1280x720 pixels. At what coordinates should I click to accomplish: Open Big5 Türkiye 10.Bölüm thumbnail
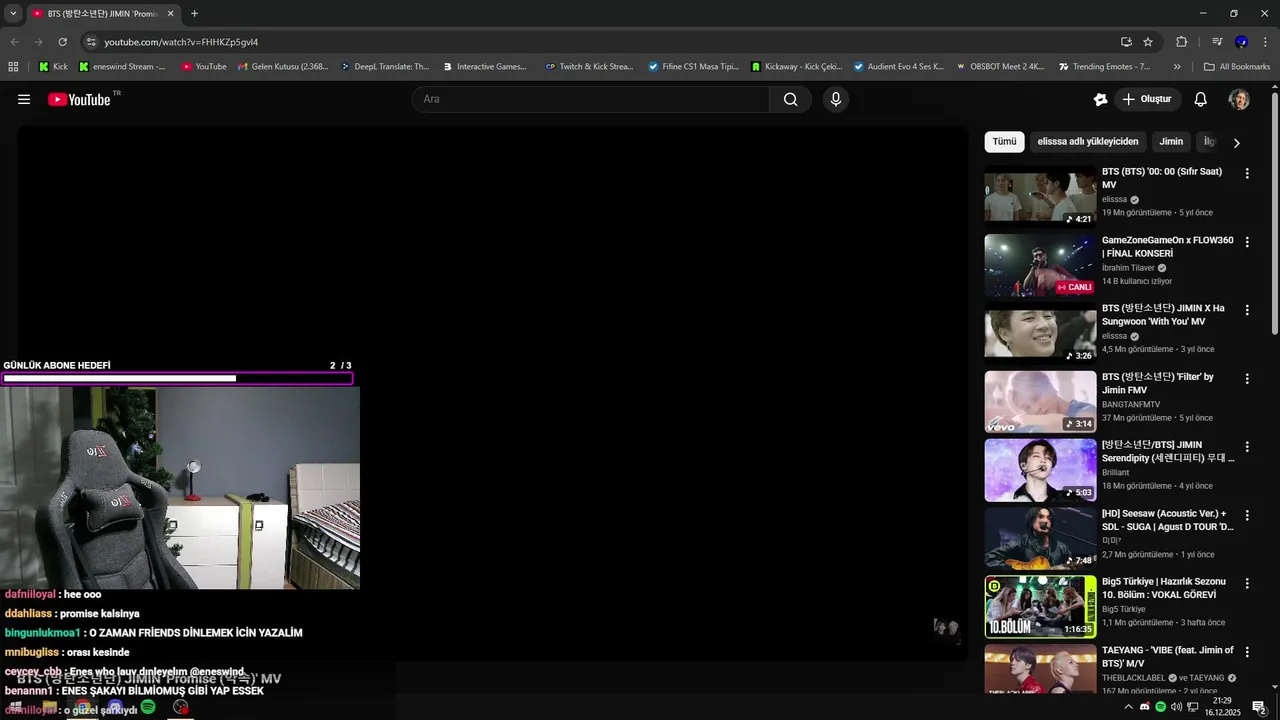[x=1040, y=606]
